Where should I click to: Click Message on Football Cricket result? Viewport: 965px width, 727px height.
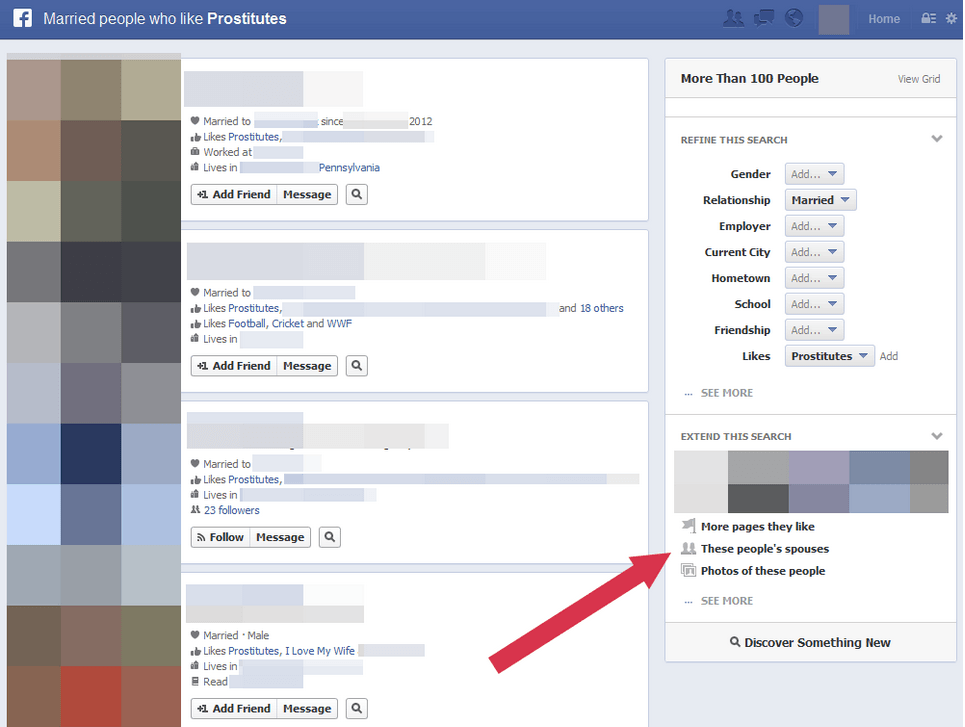[x=307, y=366]
